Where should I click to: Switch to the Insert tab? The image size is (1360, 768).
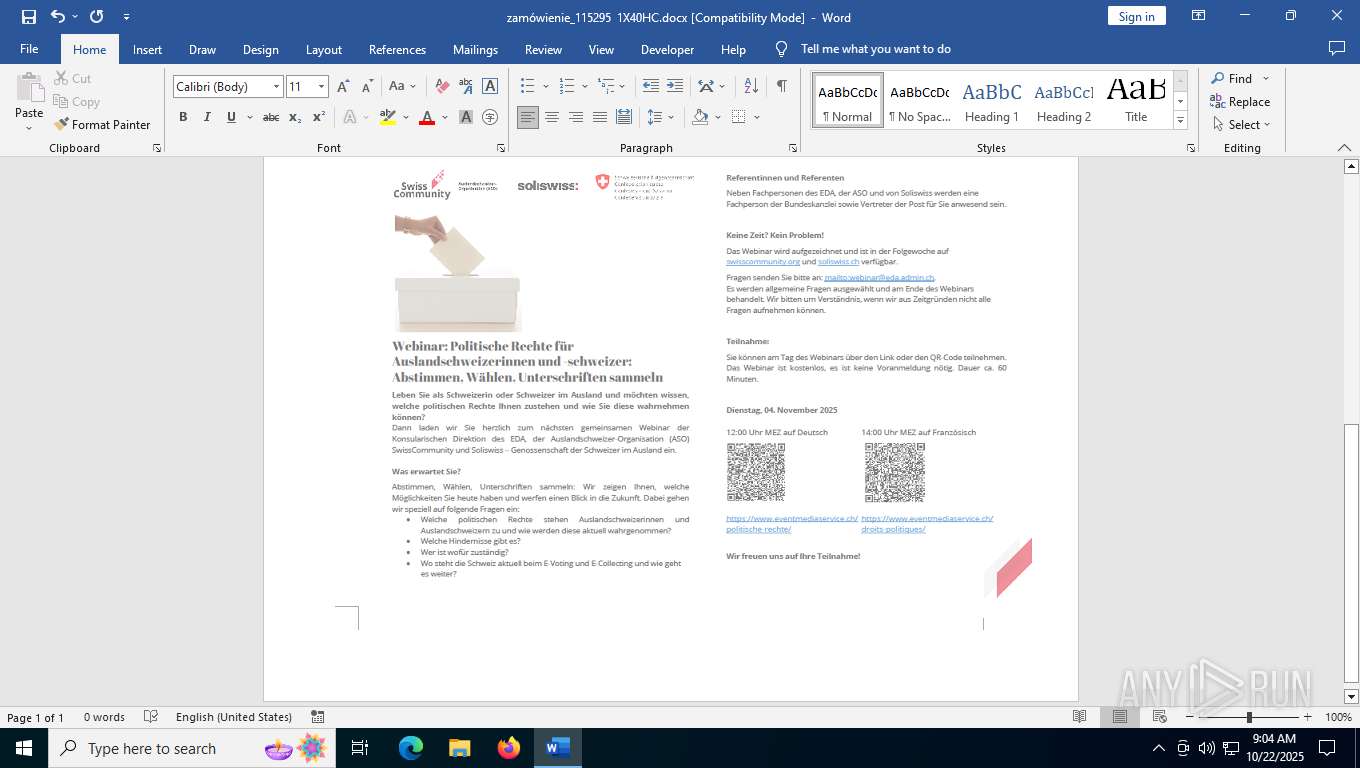point(147,49)
